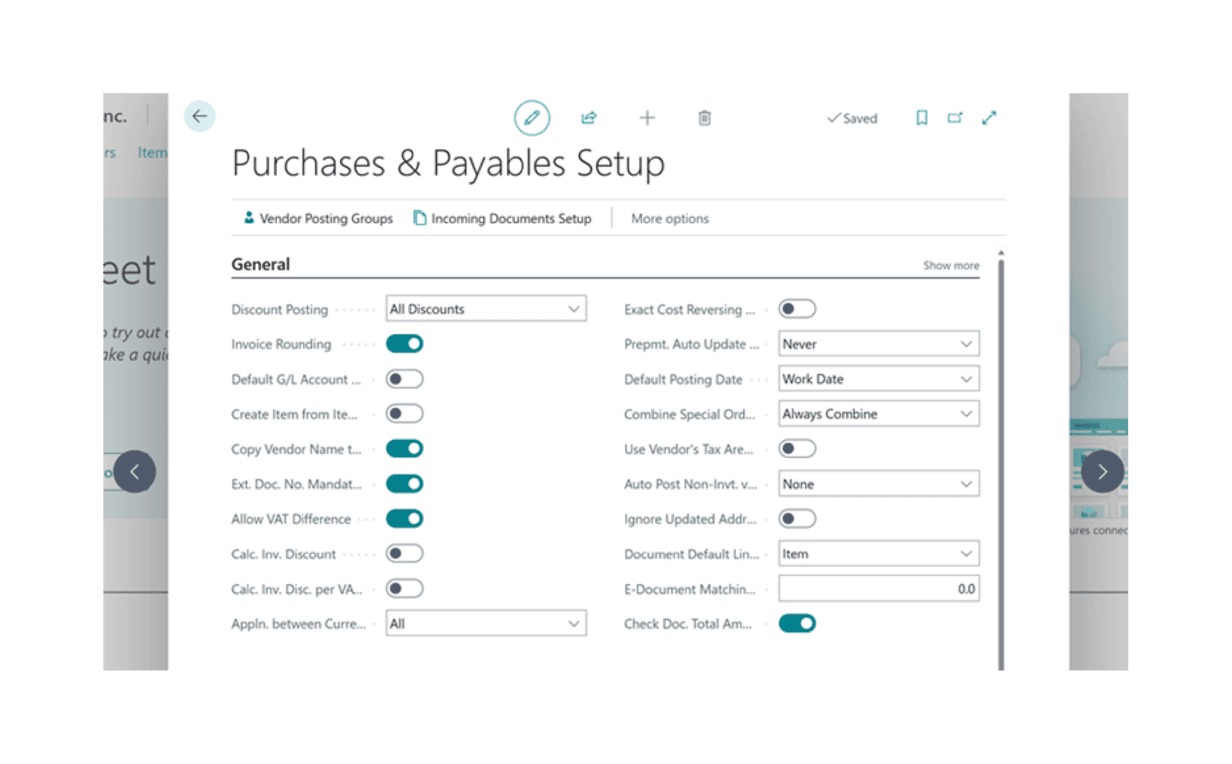Image resolution: width=1232 pixels, height=764 pixels.
Task: Enable the Calc. Inv. Discount toggle
Action: [x=405, y=554]
